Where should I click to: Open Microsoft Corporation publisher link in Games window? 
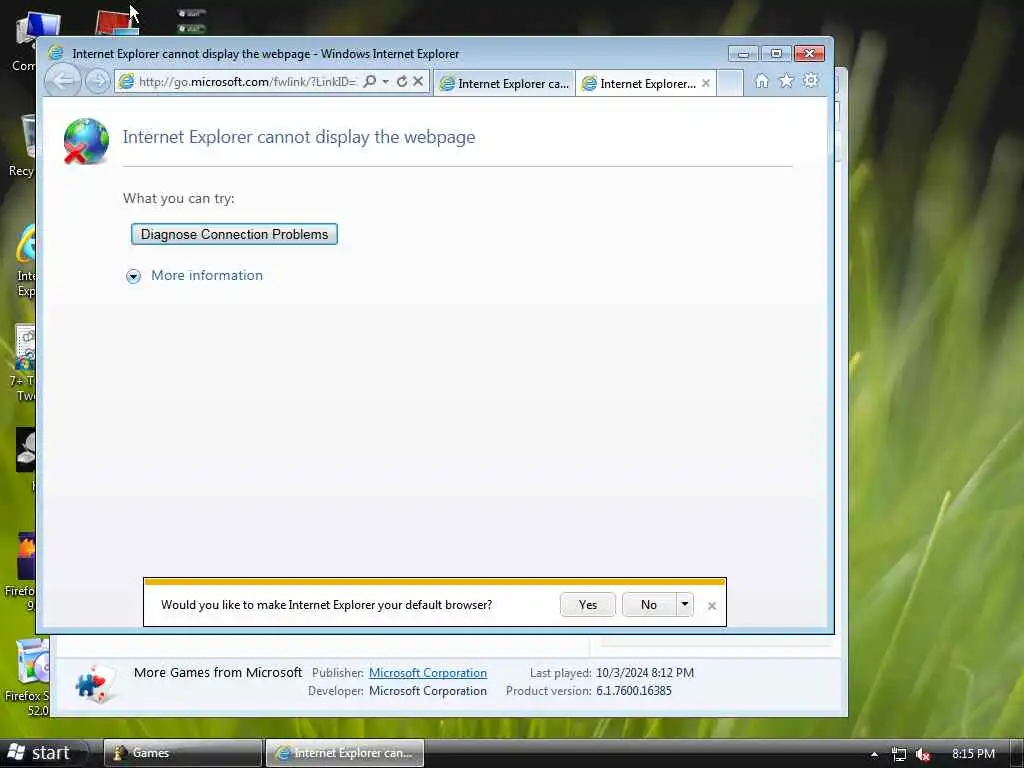click(x=428, y=673)
